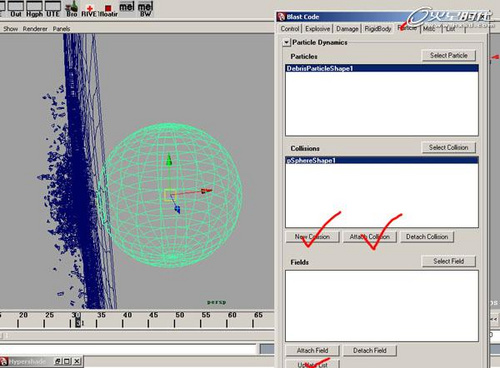The width and height of the screenshot is (500, 368).
Task: Click the Attach Field button
Action: pyautogui.click(x=312, y=351)
